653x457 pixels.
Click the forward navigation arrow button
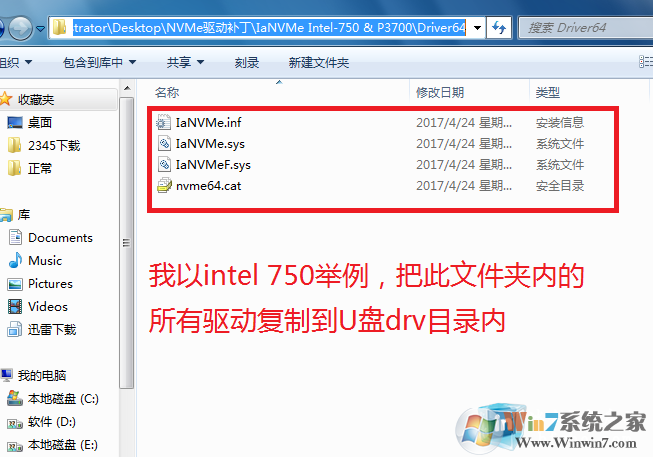(20, 28)
